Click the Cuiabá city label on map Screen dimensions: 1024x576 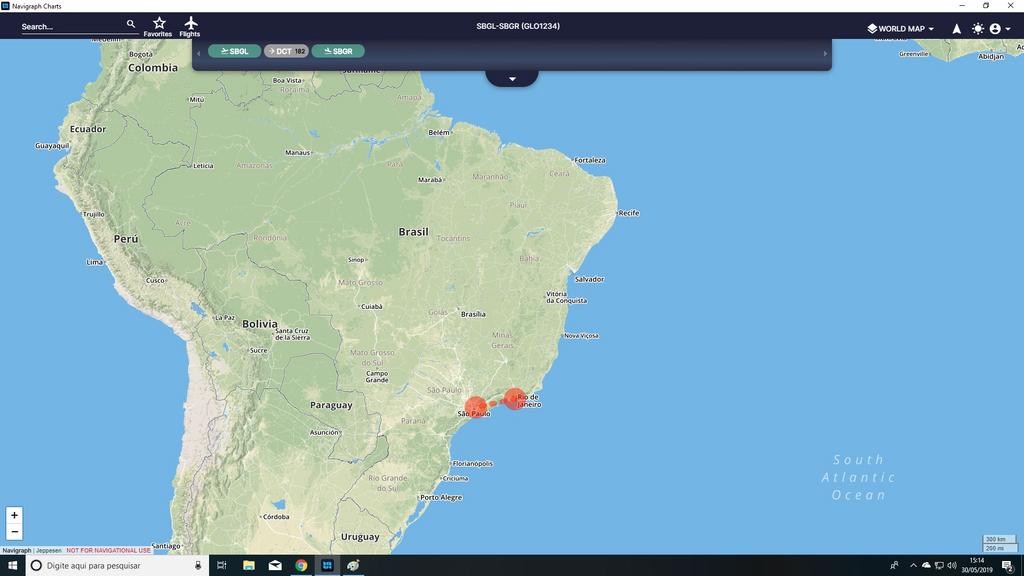pos(372,306)
